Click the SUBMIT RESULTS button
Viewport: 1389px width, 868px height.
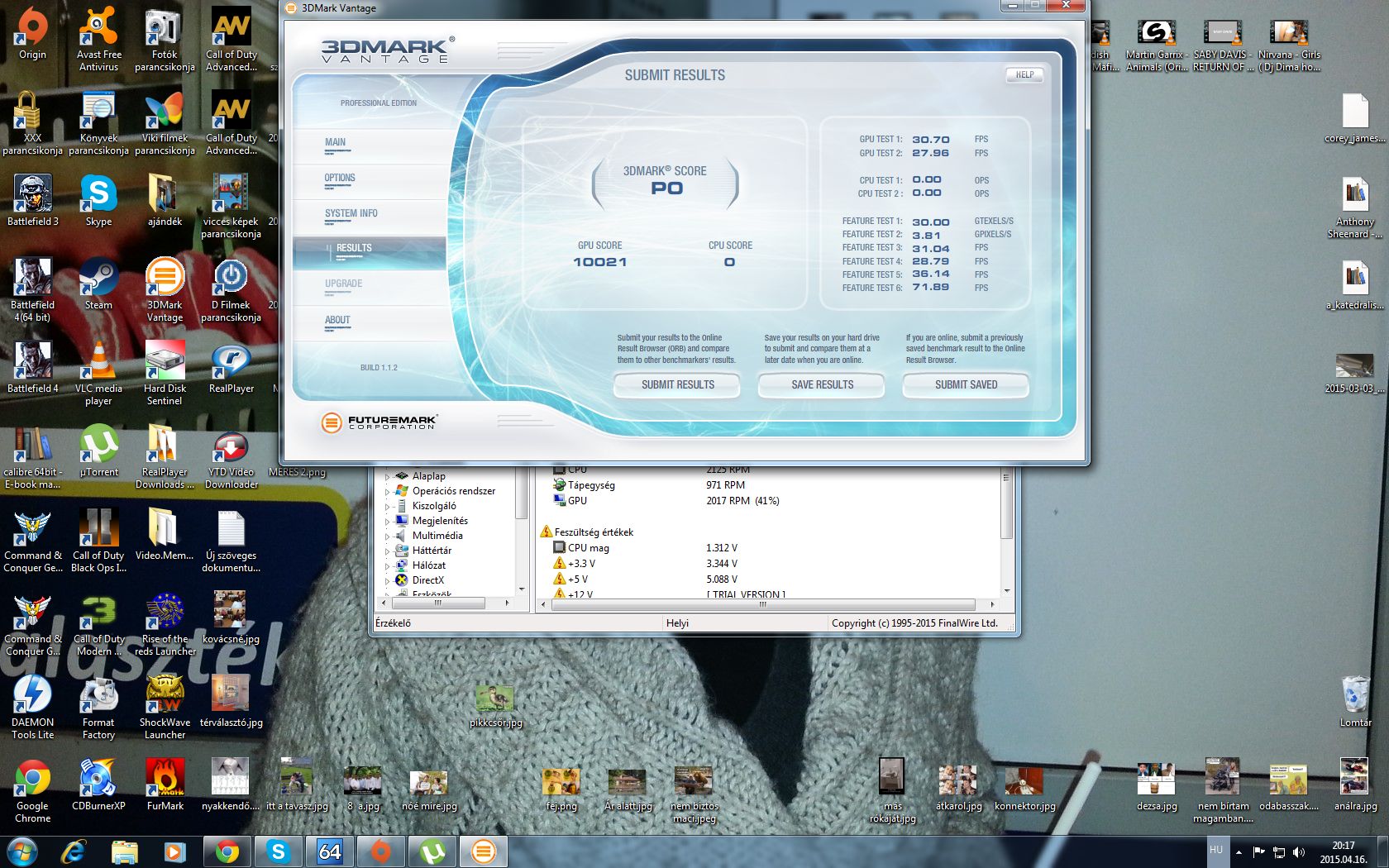[x=677, y=384]
